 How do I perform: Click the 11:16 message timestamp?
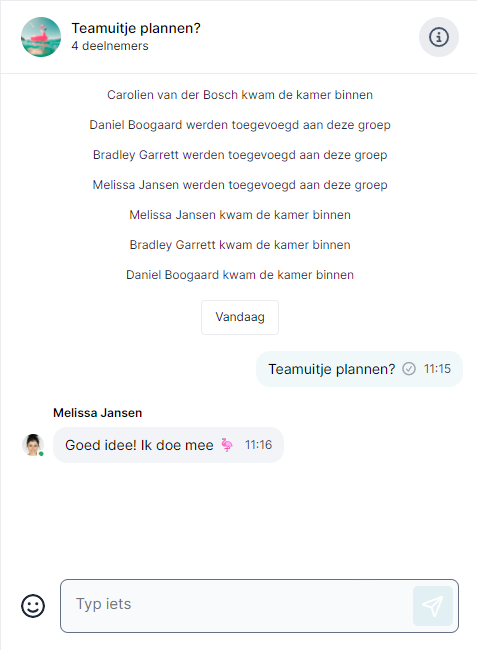point(258,445)
